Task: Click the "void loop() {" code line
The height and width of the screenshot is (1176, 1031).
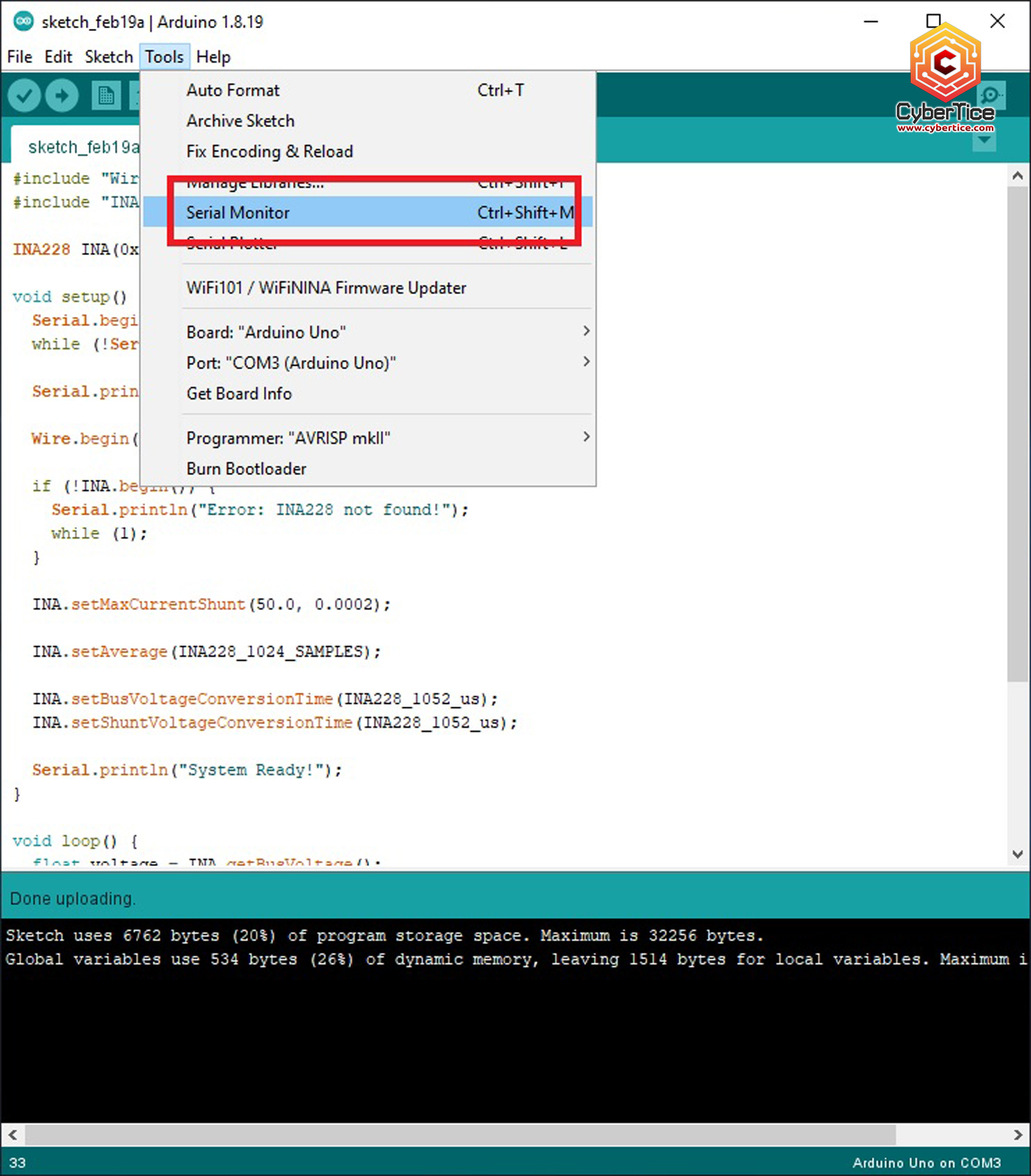Action: [x=76, y=841]
